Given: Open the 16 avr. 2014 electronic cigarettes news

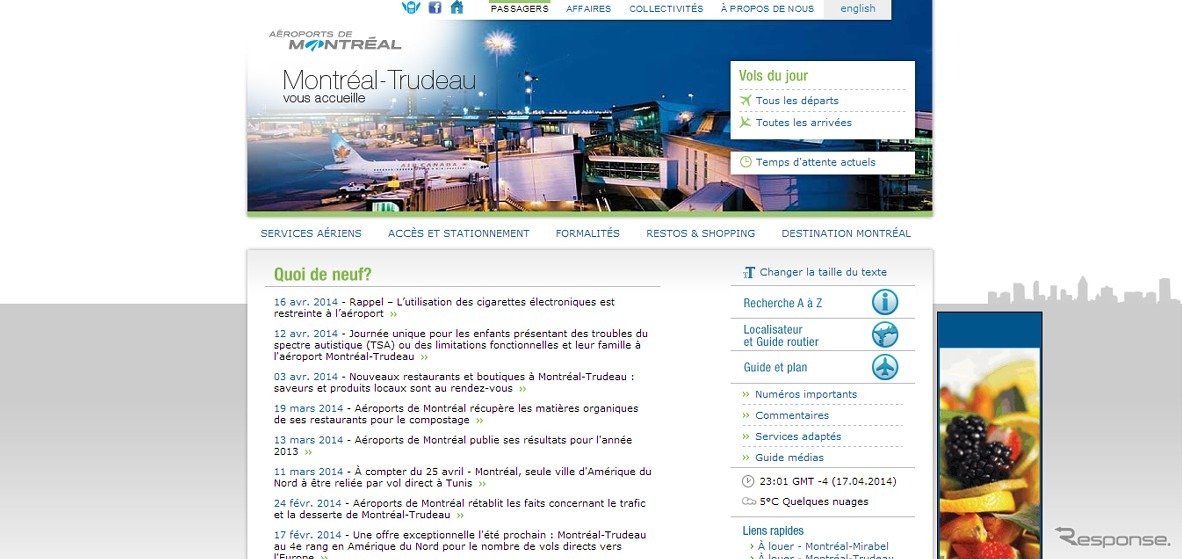Looking at the screenshot, I should point(444,307).
